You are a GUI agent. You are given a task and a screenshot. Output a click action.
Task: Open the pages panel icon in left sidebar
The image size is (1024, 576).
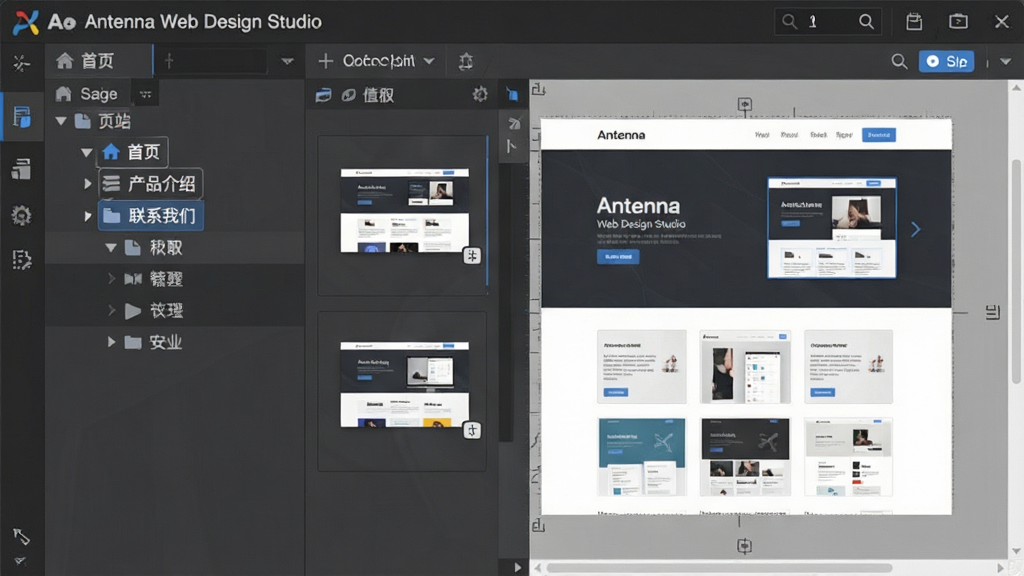(22, 118)
